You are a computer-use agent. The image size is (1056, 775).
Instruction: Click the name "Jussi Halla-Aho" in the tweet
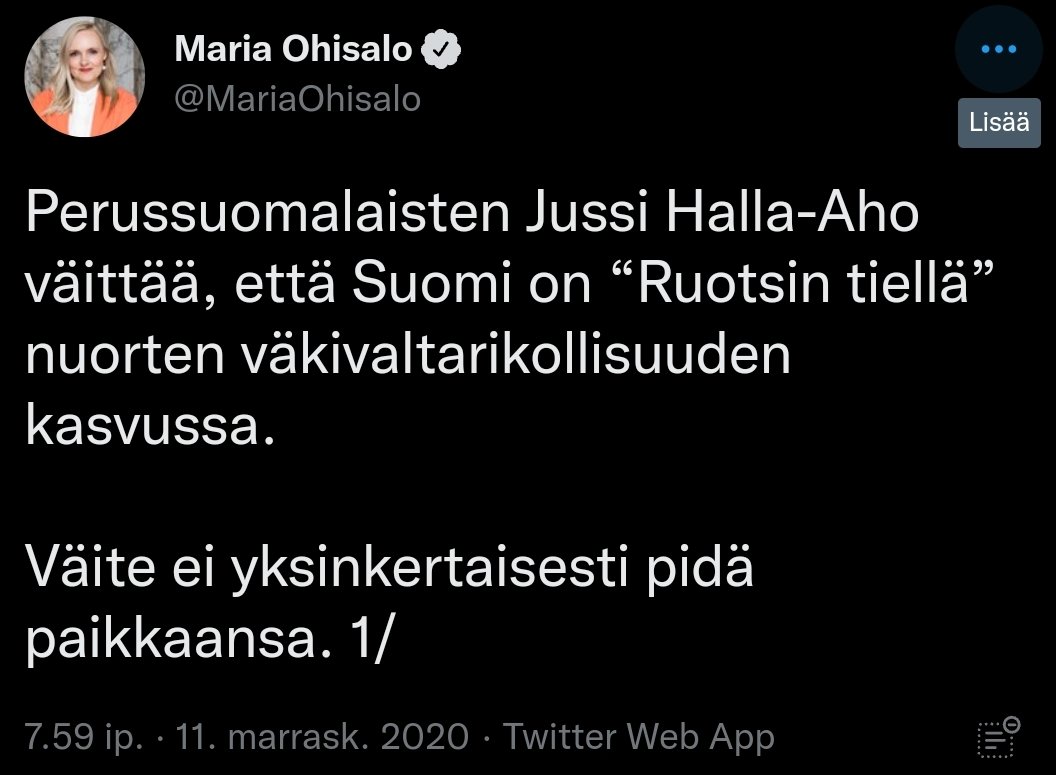coord(722,212)
